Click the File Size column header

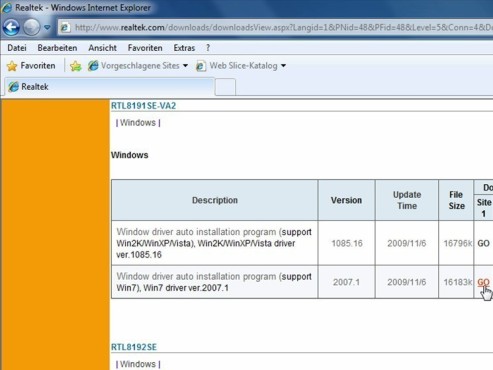pyautogui.click(x=456, y=200)
